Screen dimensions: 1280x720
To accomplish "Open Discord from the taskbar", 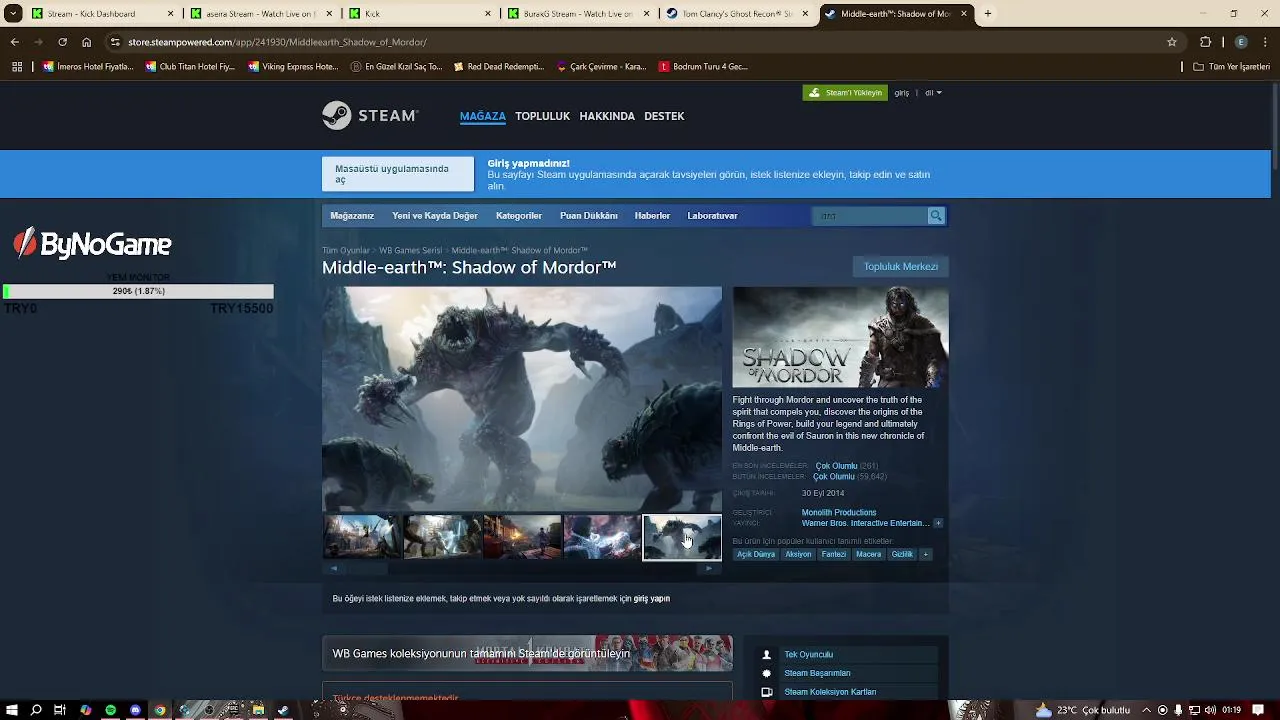I will point(135,710).
